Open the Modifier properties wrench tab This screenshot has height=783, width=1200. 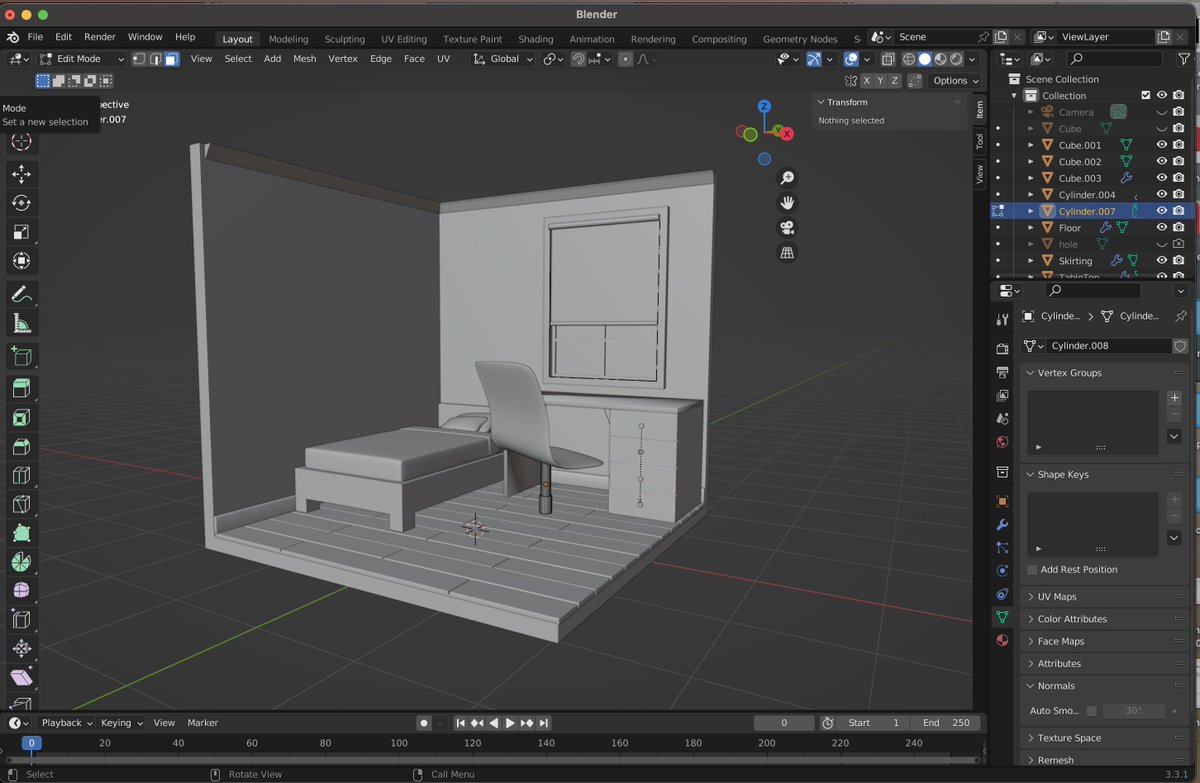(1002, 525)
